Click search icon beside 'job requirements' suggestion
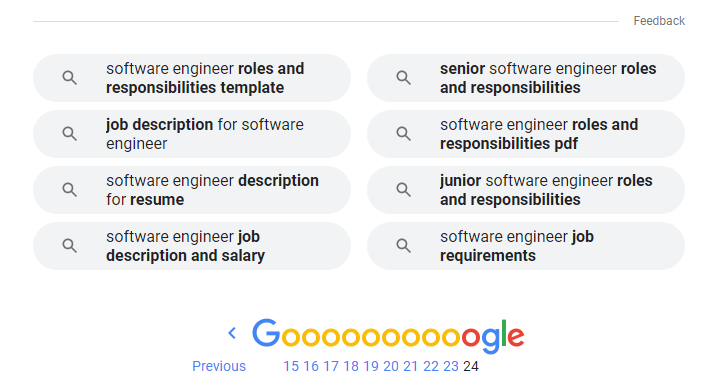This screenshot has width=724, height=383. [404, 245]
